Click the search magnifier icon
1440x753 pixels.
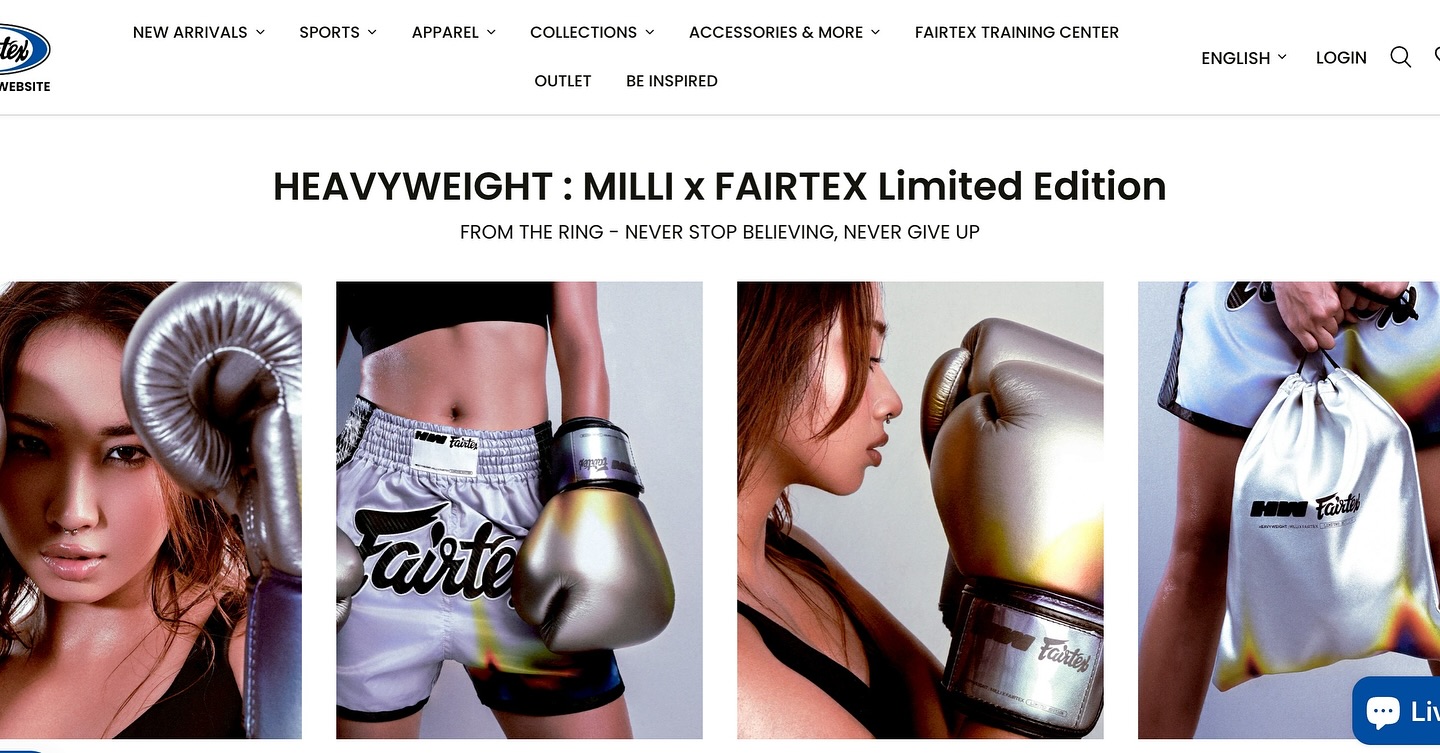(1400, 57)
